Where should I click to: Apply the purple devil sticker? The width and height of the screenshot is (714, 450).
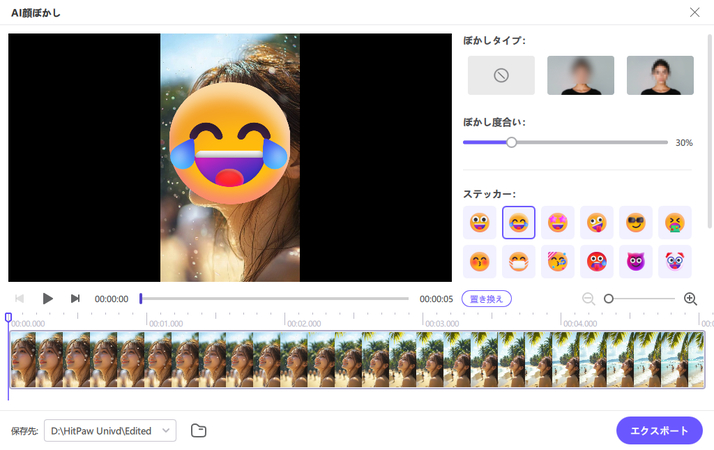coord(636,261)
